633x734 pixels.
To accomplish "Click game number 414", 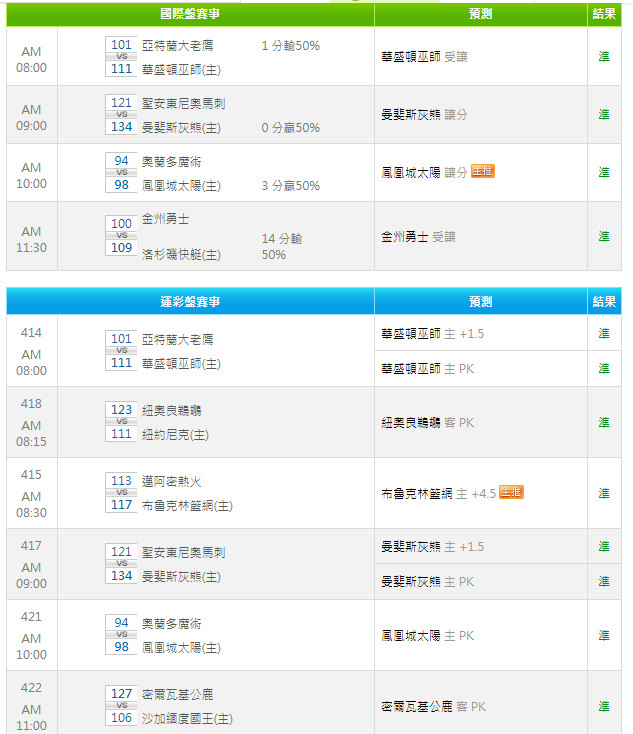I will coord(31,333).
